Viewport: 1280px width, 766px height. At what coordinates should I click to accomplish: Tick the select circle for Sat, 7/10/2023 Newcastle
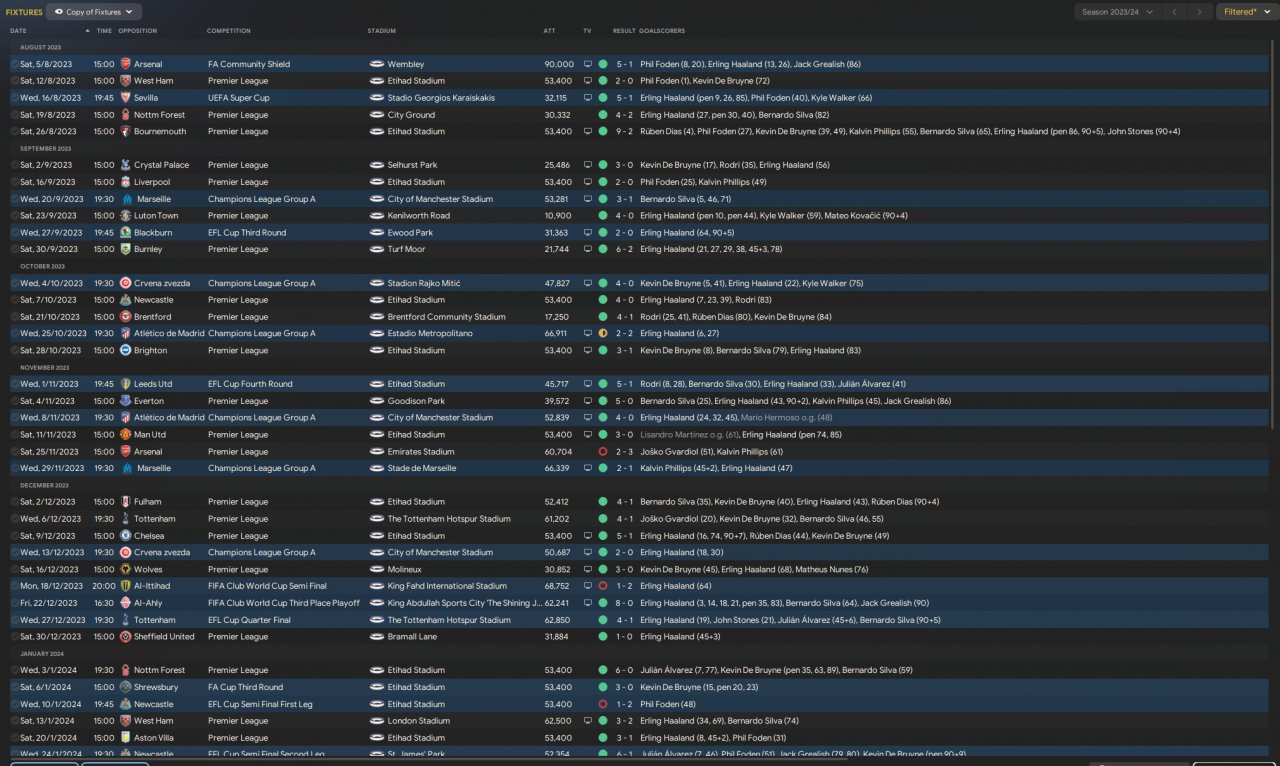coord(14,300)
